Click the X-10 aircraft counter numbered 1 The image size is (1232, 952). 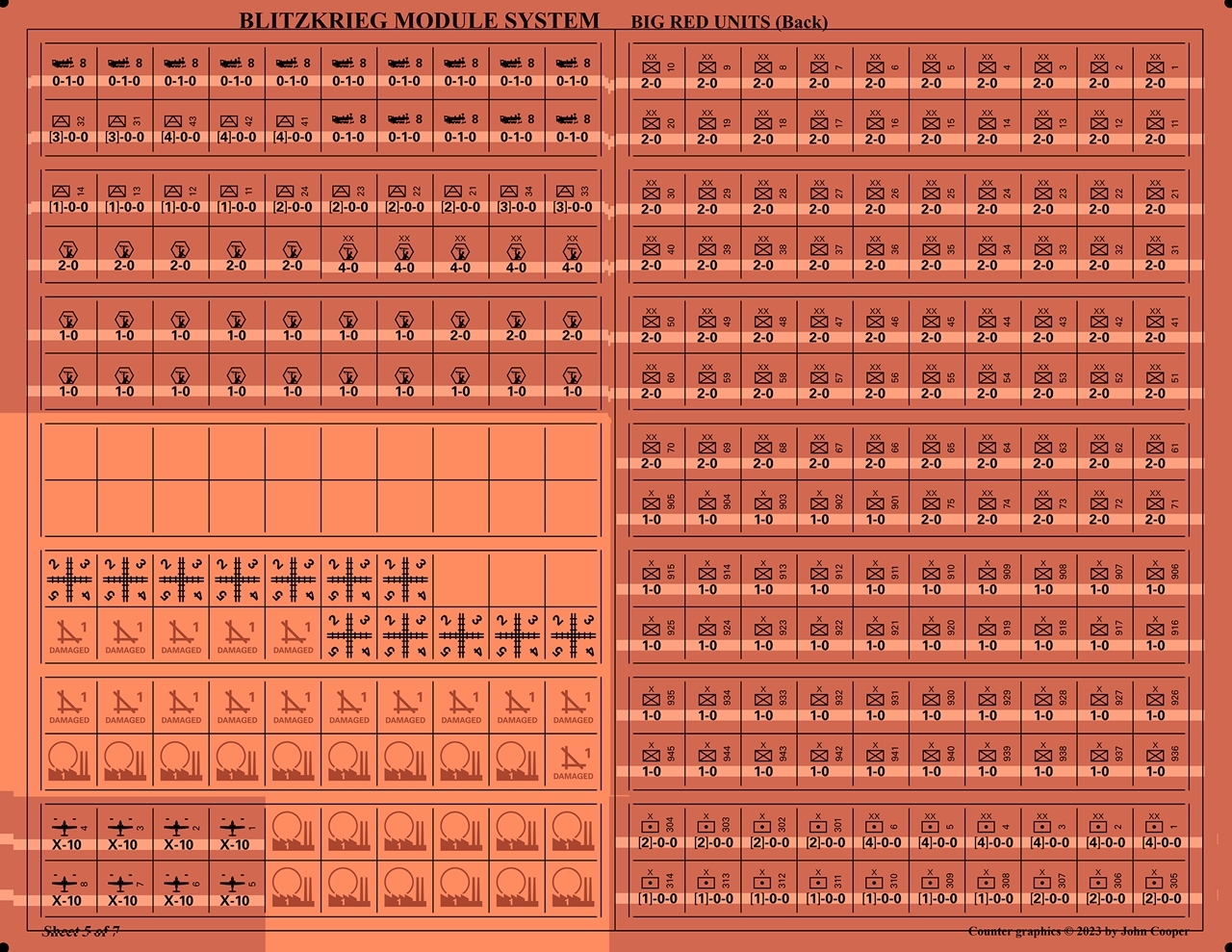click(236, 834)
